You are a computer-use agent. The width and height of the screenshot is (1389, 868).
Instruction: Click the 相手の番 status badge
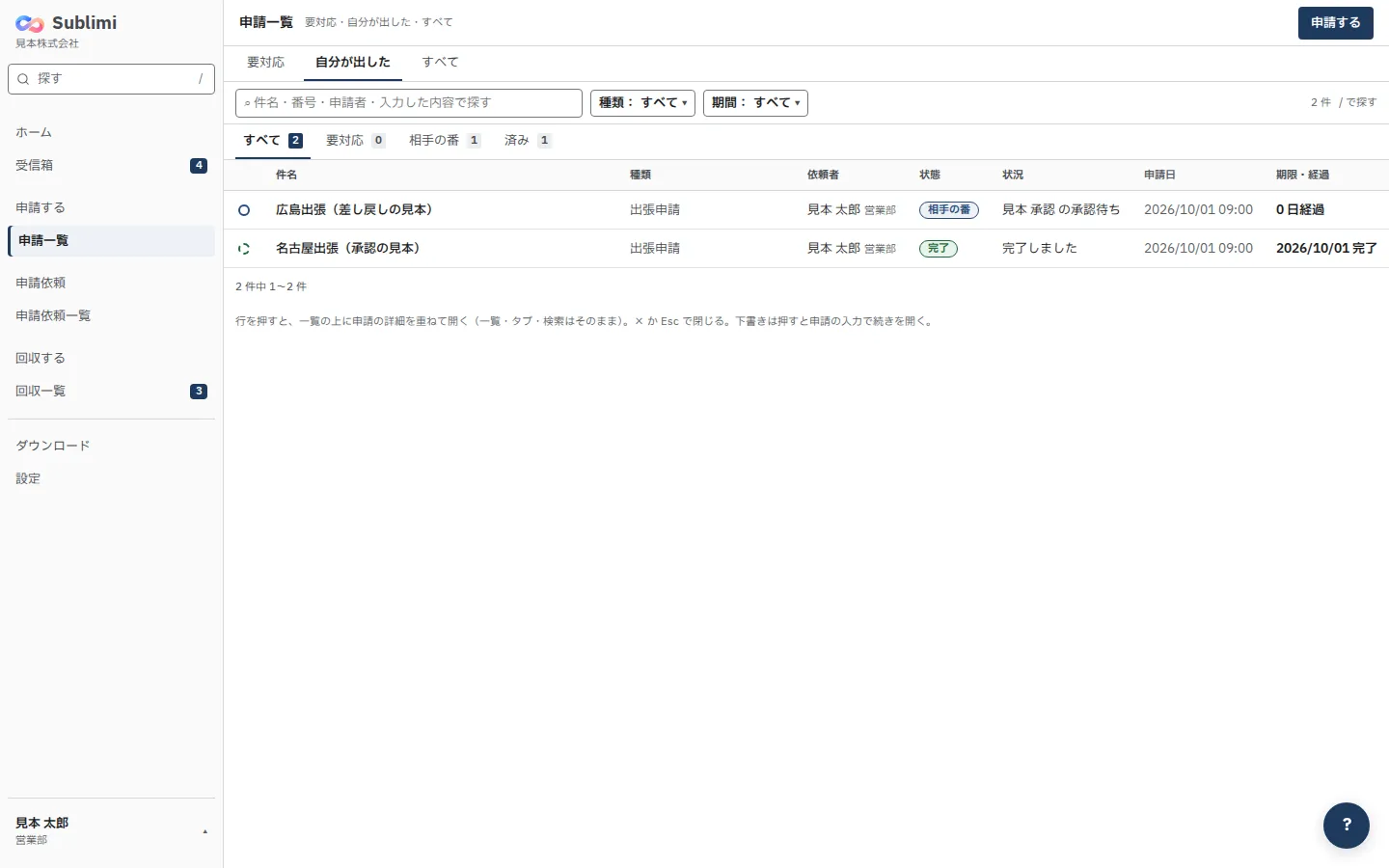(x=949, y=210)
